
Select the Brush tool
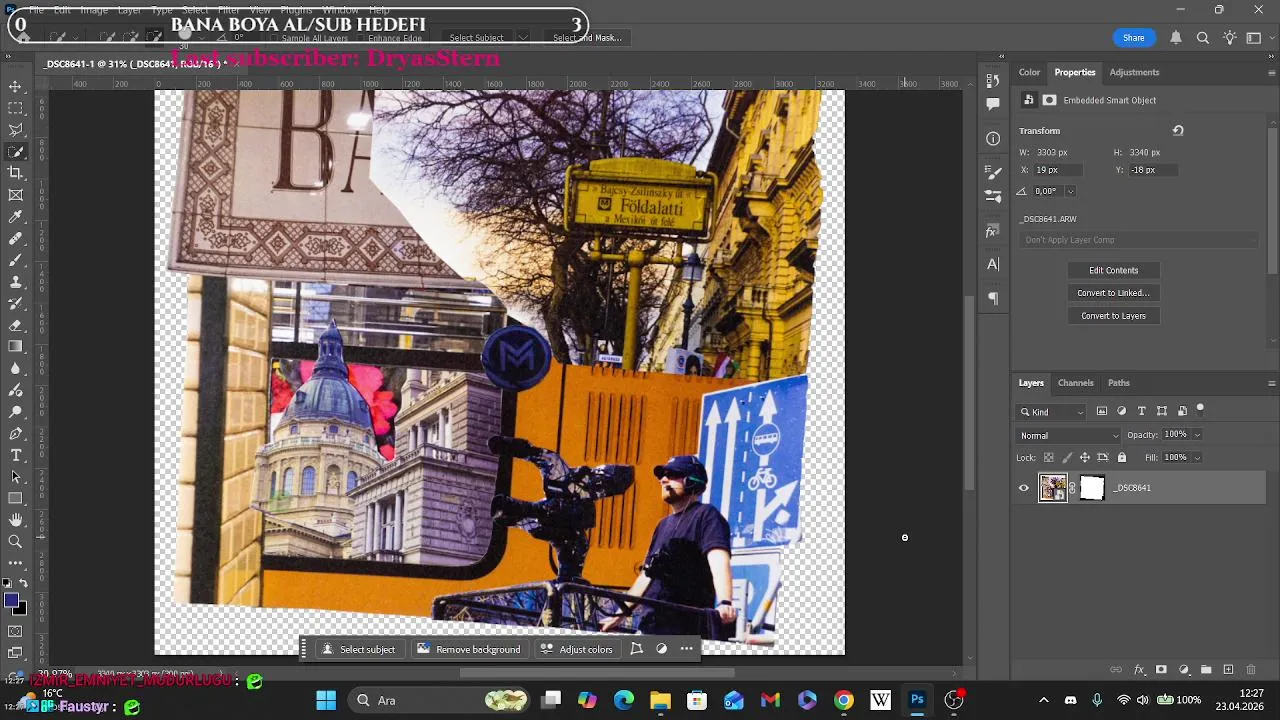point(15,260)
